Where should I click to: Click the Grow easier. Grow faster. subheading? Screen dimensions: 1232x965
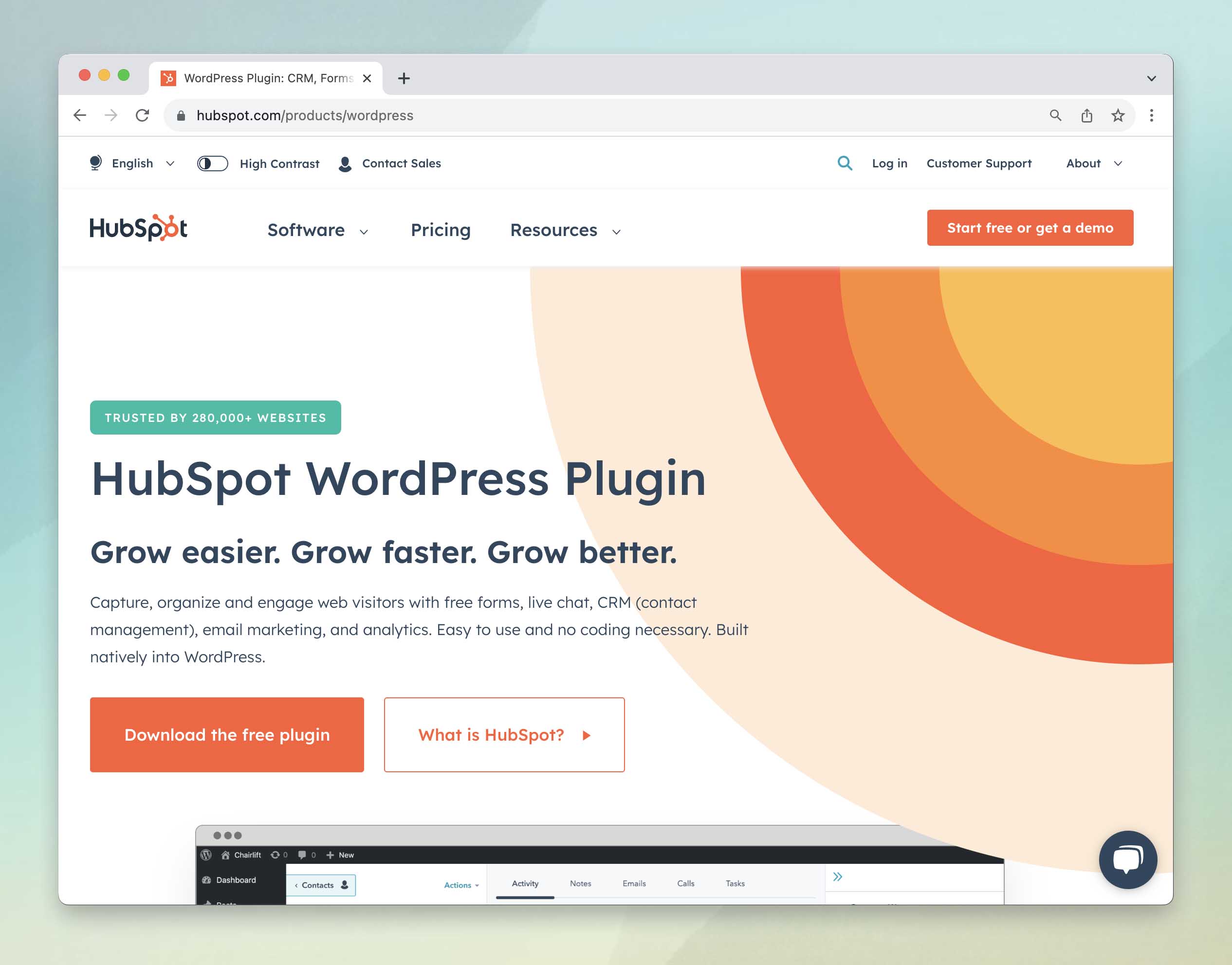pos(383,552)
